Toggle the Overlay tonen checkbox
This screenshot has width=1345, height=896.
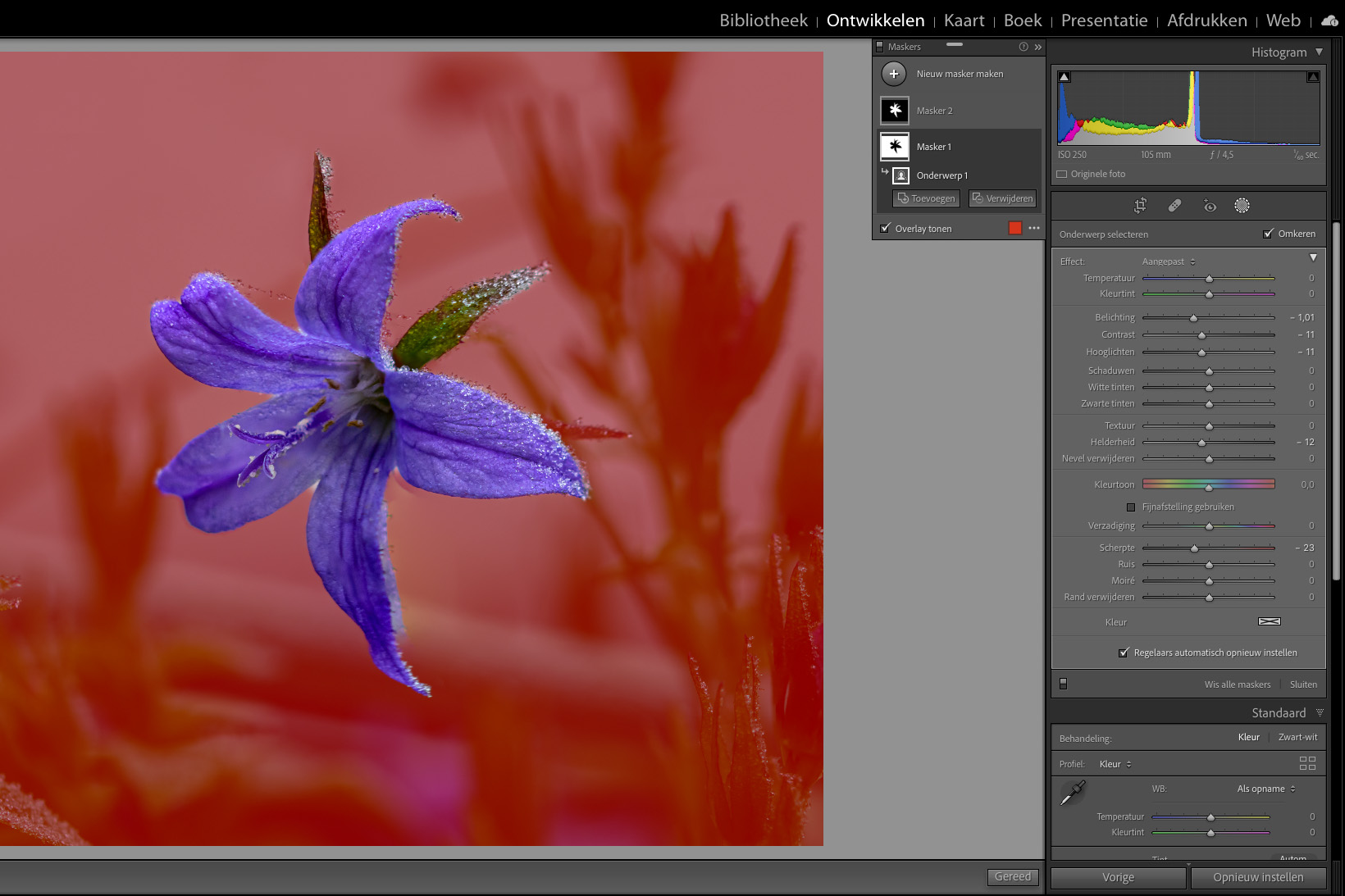885,228
